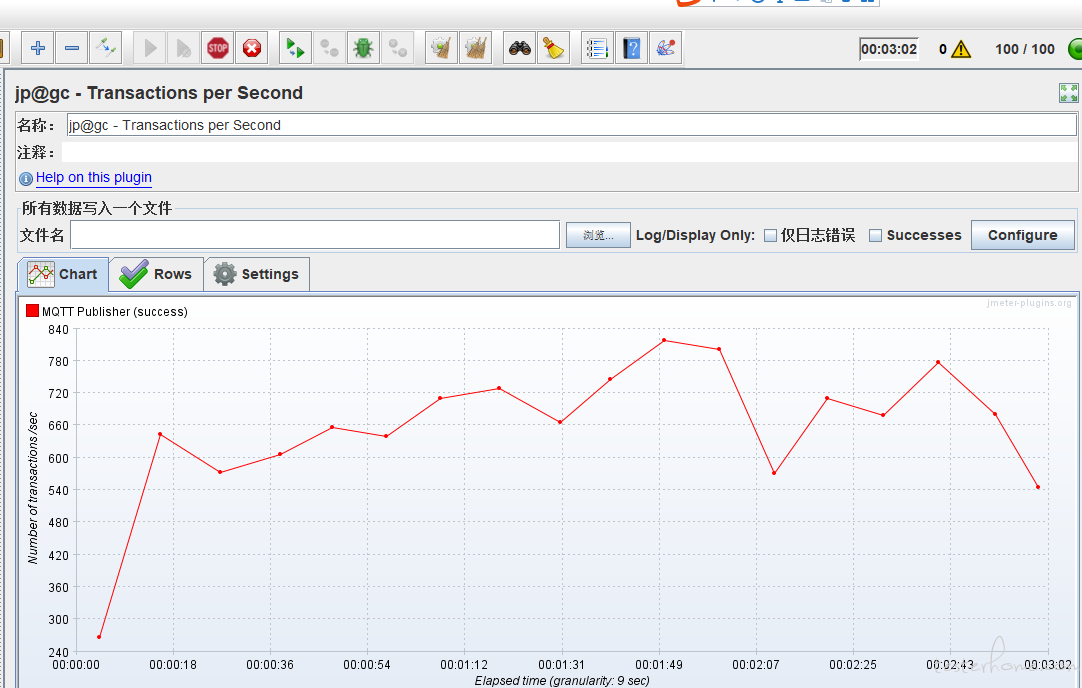Open the Settings tab
This screenshot has height=688, width=1082.
(x=256, y=274)
